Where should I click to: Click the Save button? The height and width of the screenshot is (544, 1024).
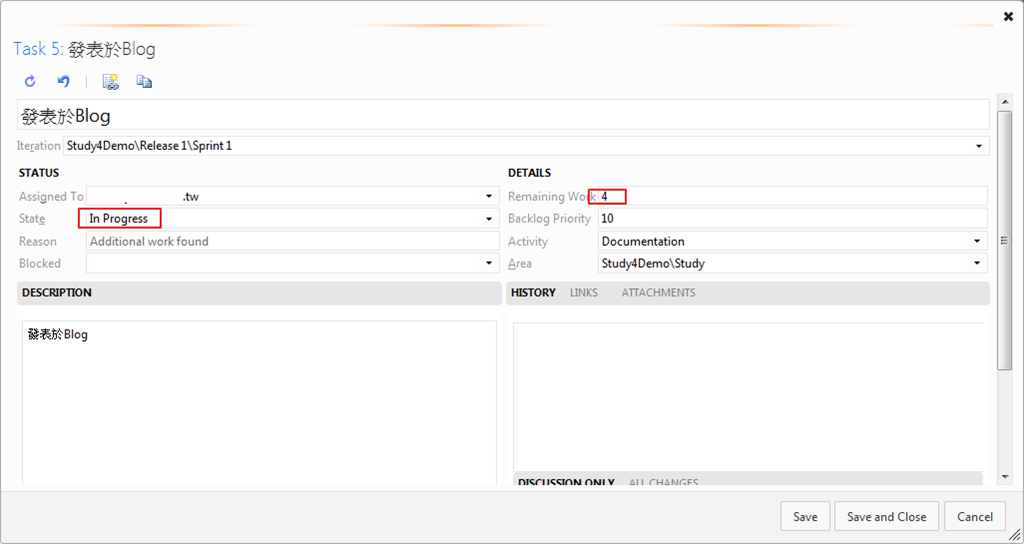(805, 517)
